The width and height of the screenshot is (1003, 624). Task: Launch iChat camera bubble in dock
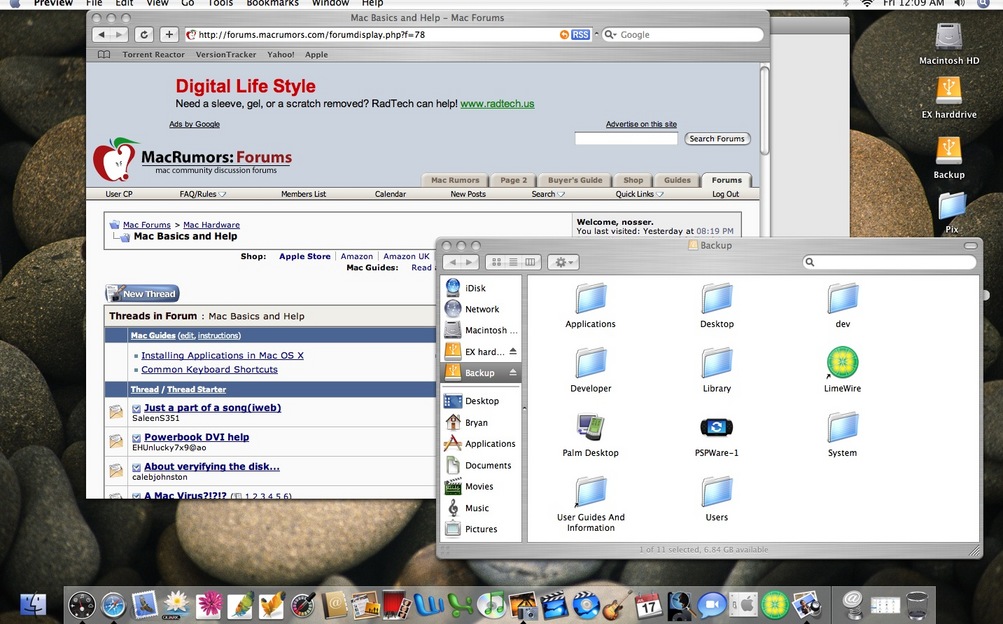711,605
